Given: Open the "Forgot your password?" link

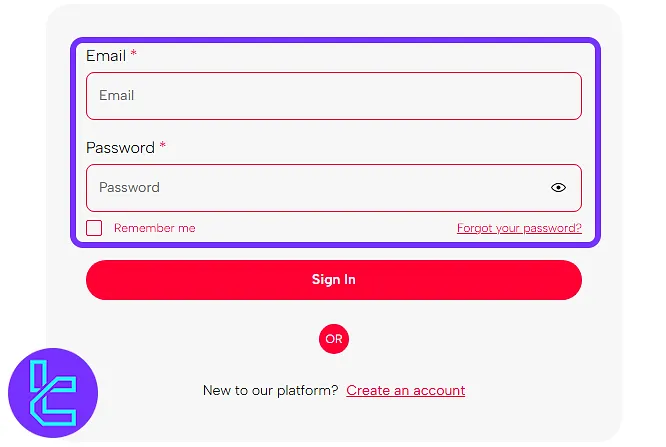Looking at the screenshot, I should [x=519, y=228].
